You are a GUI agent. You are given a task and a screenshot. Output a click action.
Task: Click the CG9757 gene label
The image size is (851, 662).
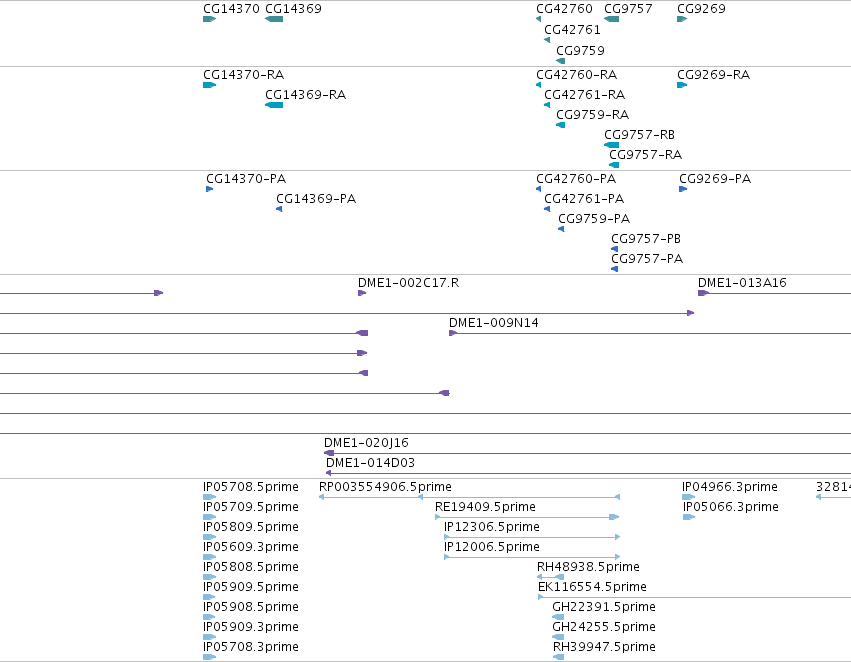tap(628, 9)
